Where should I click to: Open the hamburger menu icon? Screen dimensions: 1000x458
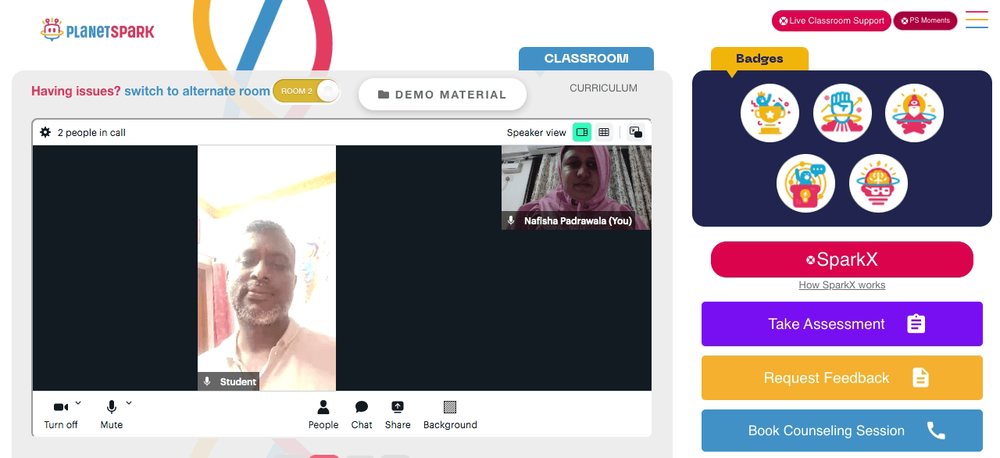click(x=976, y=20)
